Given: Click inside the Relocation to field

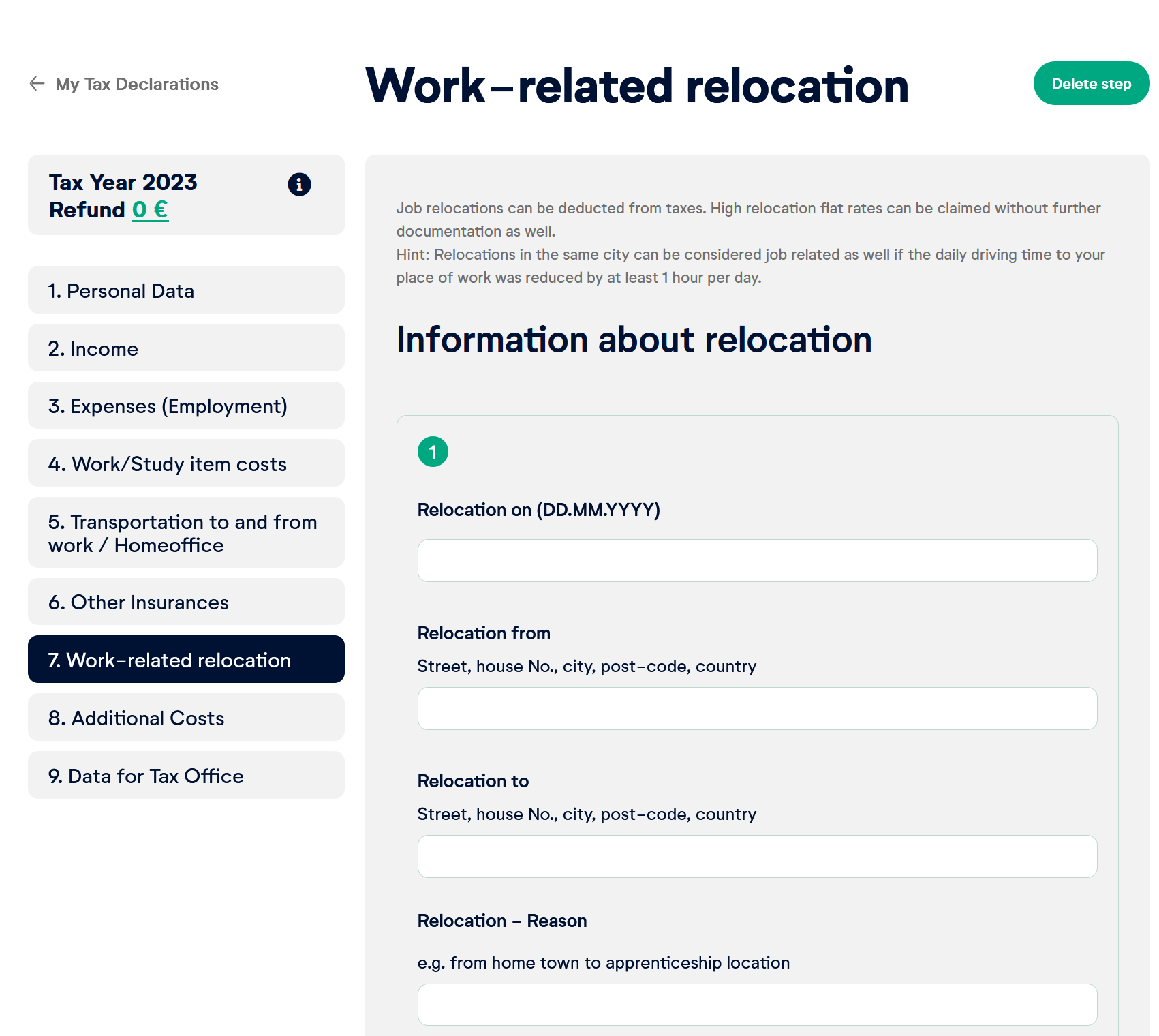Looking at the screenshot, I should tap(756, 856).
